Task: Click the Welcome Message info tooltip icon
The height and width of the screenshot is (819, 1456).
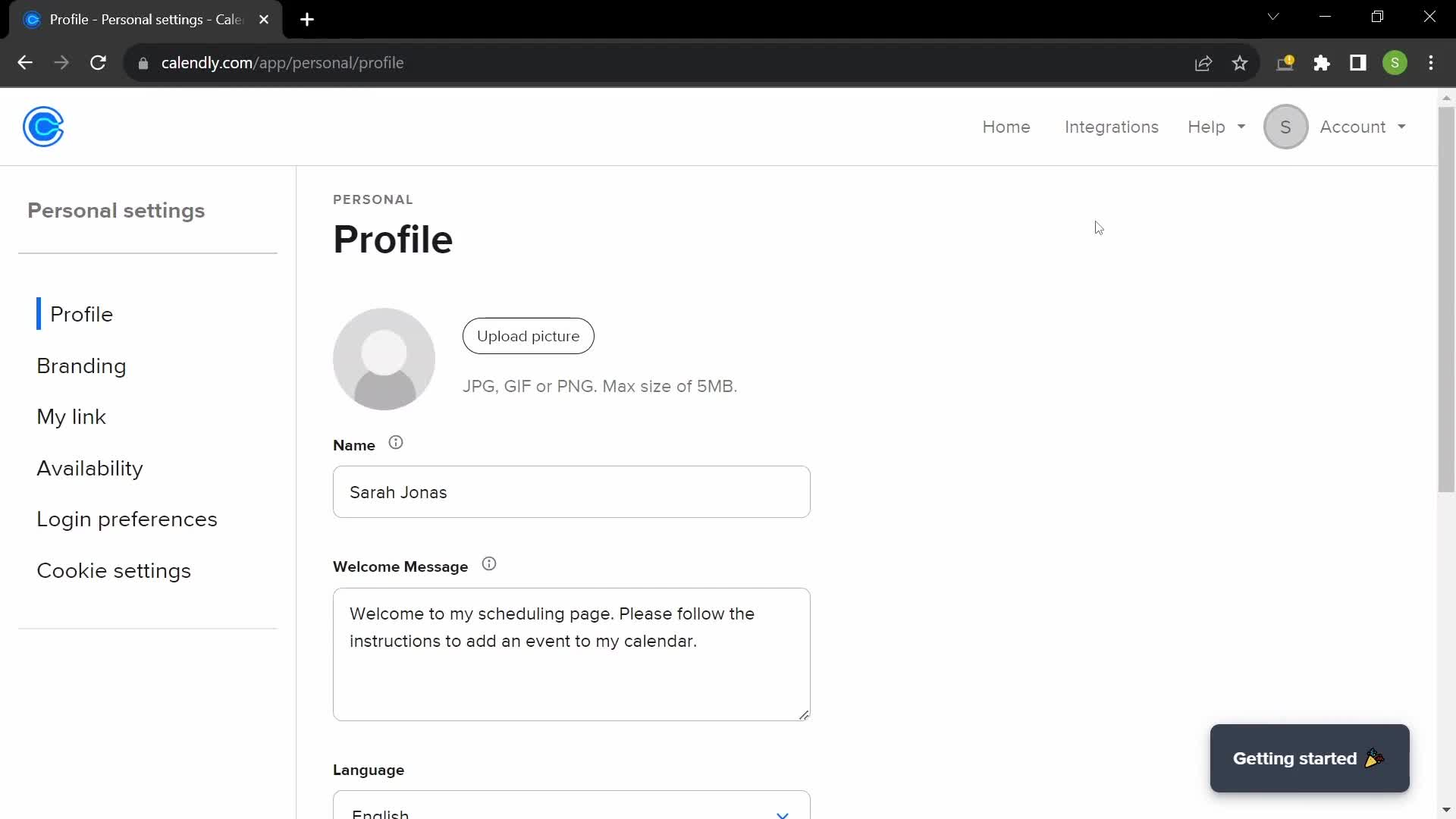Action: pyautogui.click(x=488, y=566)
